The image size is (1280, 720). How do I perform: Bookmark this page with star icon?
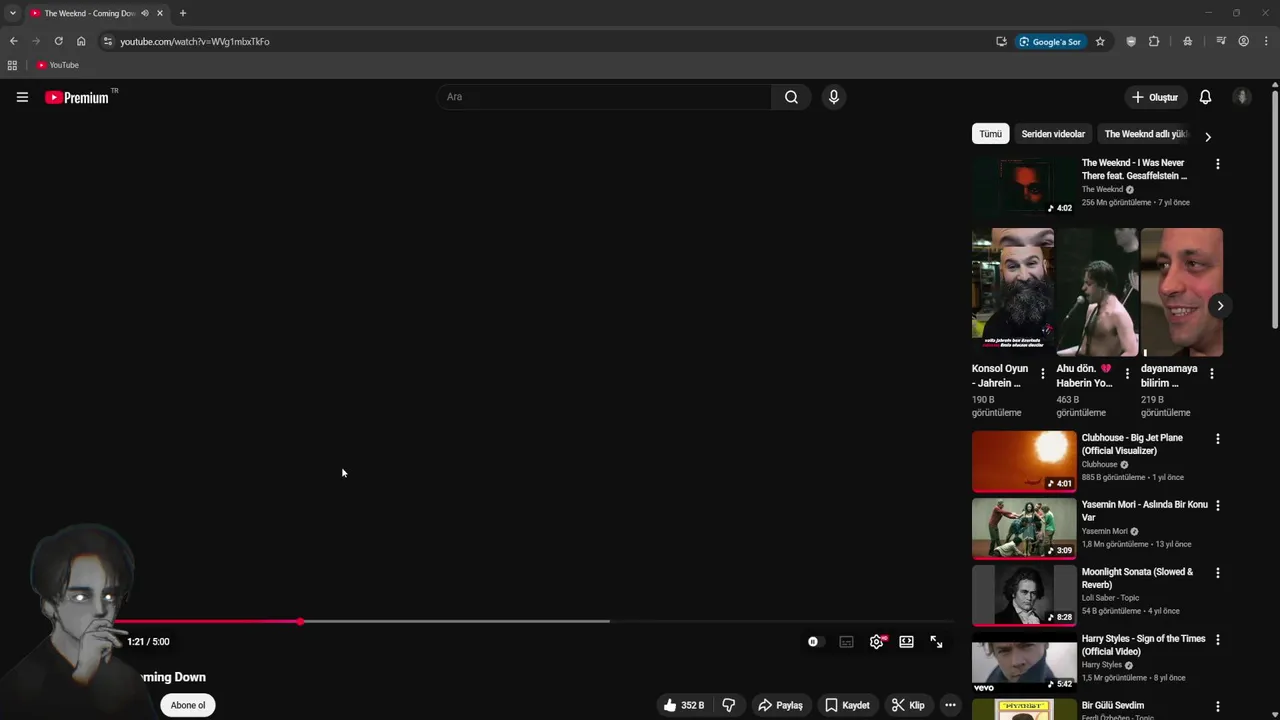[x=1100, y=41]
